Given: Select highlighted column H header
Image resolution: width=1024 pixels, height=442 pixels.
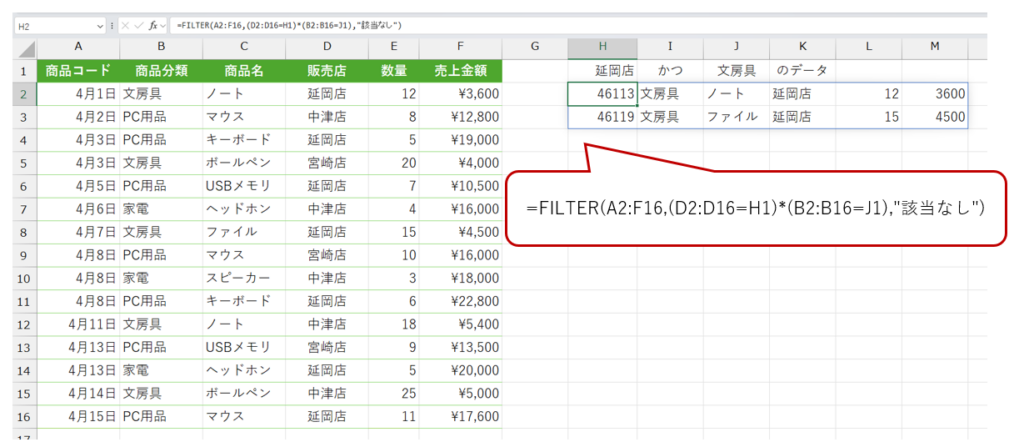Looking at the screenshot, I should click(602, 47).
